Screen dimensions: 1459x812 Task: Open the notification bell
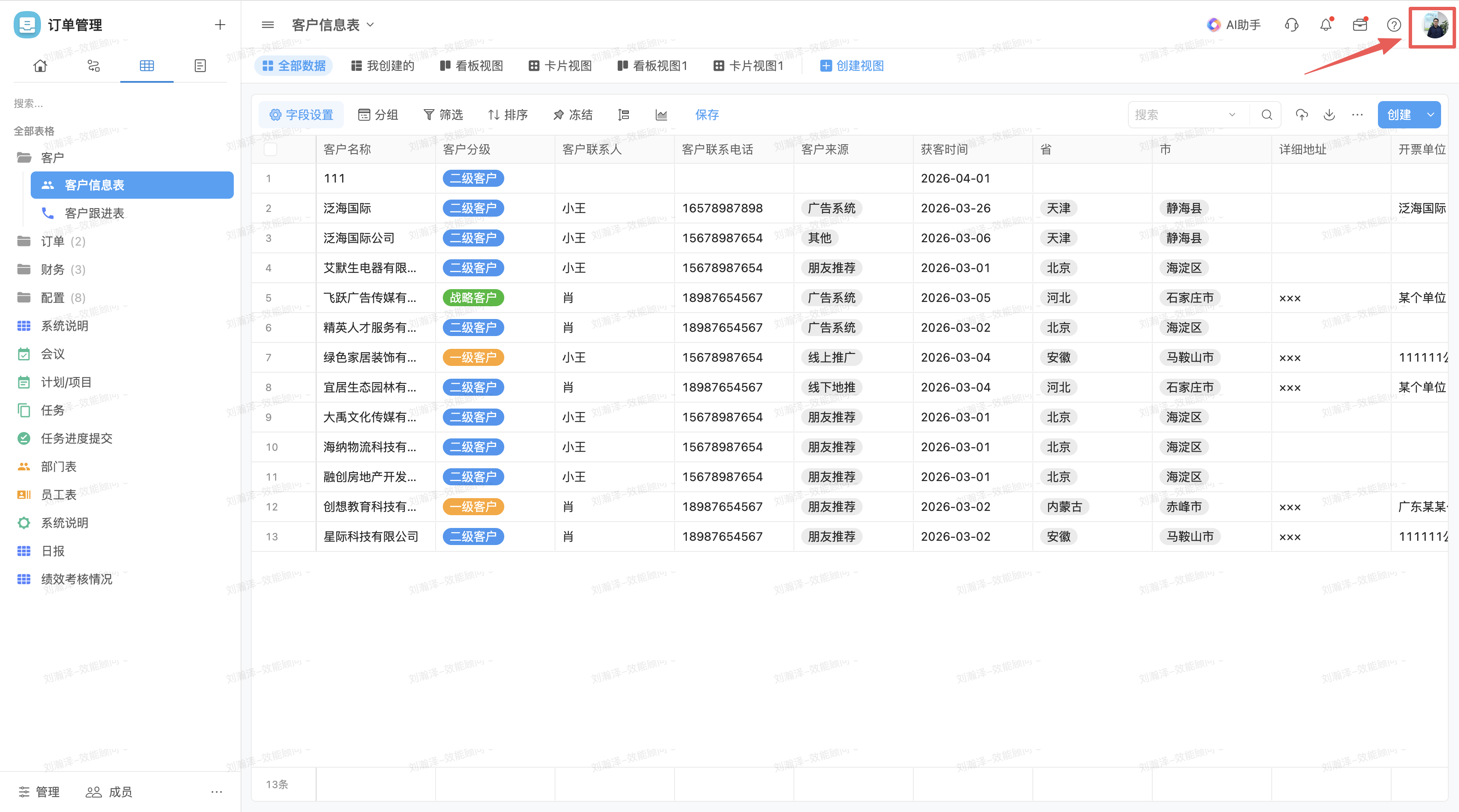1325,25
